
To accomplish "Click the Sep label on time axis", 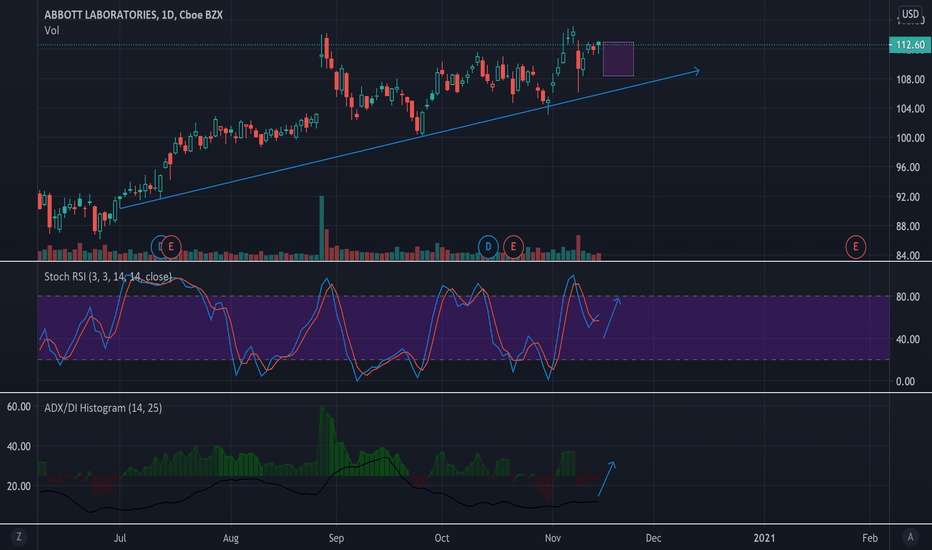I will pyautogui.click(x=336, y=538).
